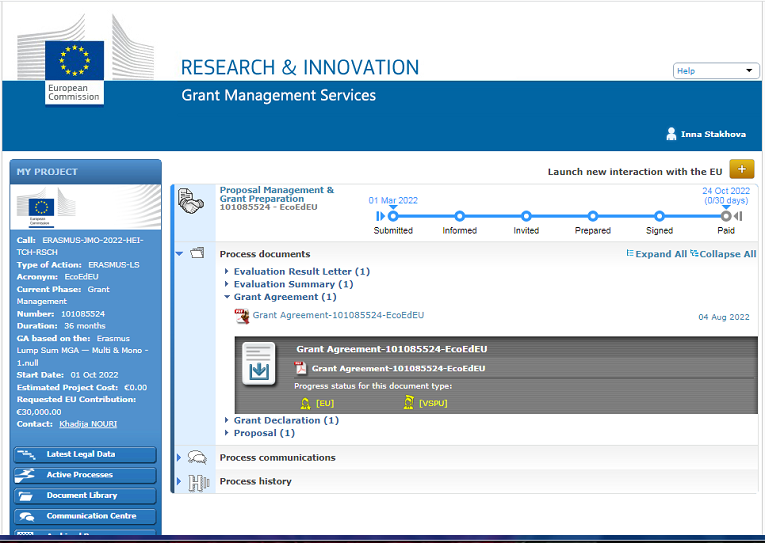
Task: Expand the Process history section arrow
Action: click(x=179, y=482)
